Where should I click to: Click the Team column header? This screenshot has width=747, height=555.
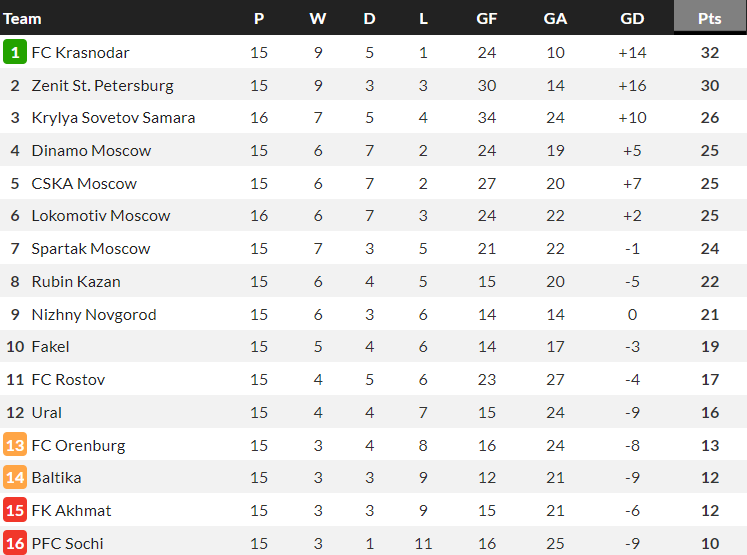[x=23, y=18]
